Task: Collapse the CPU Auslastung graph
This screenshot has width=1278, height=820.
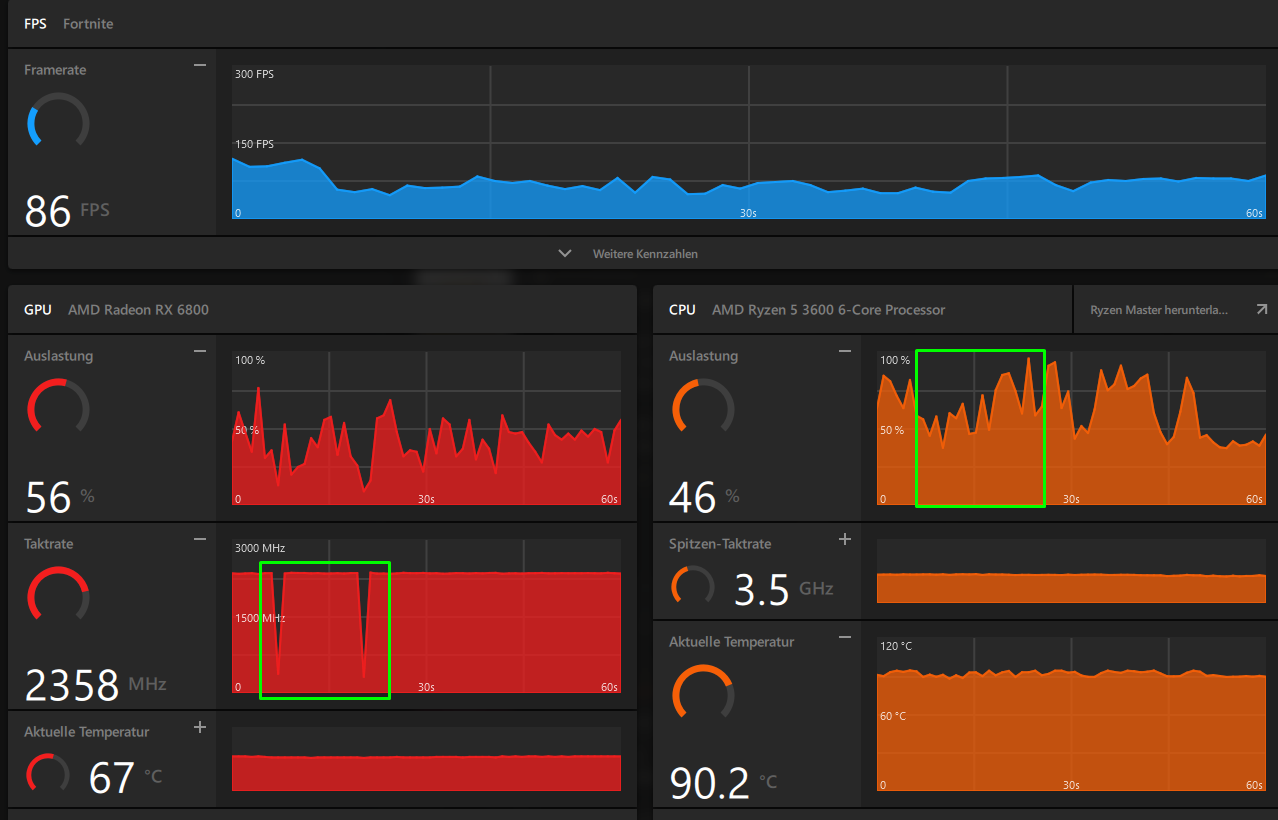Action: point(845,351)
